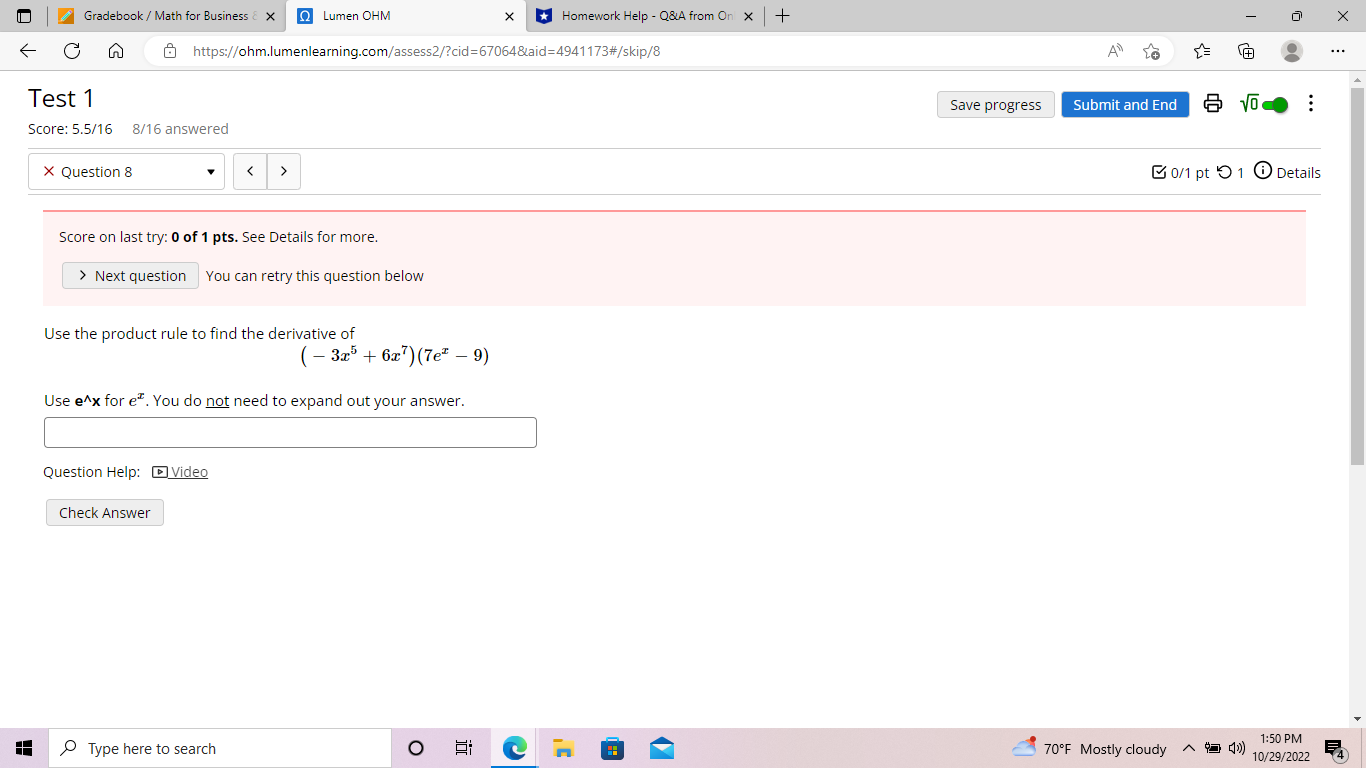Click the retry attempt icon next to 1
This screenshot has height=768, width=1366.
[1225, 171]
